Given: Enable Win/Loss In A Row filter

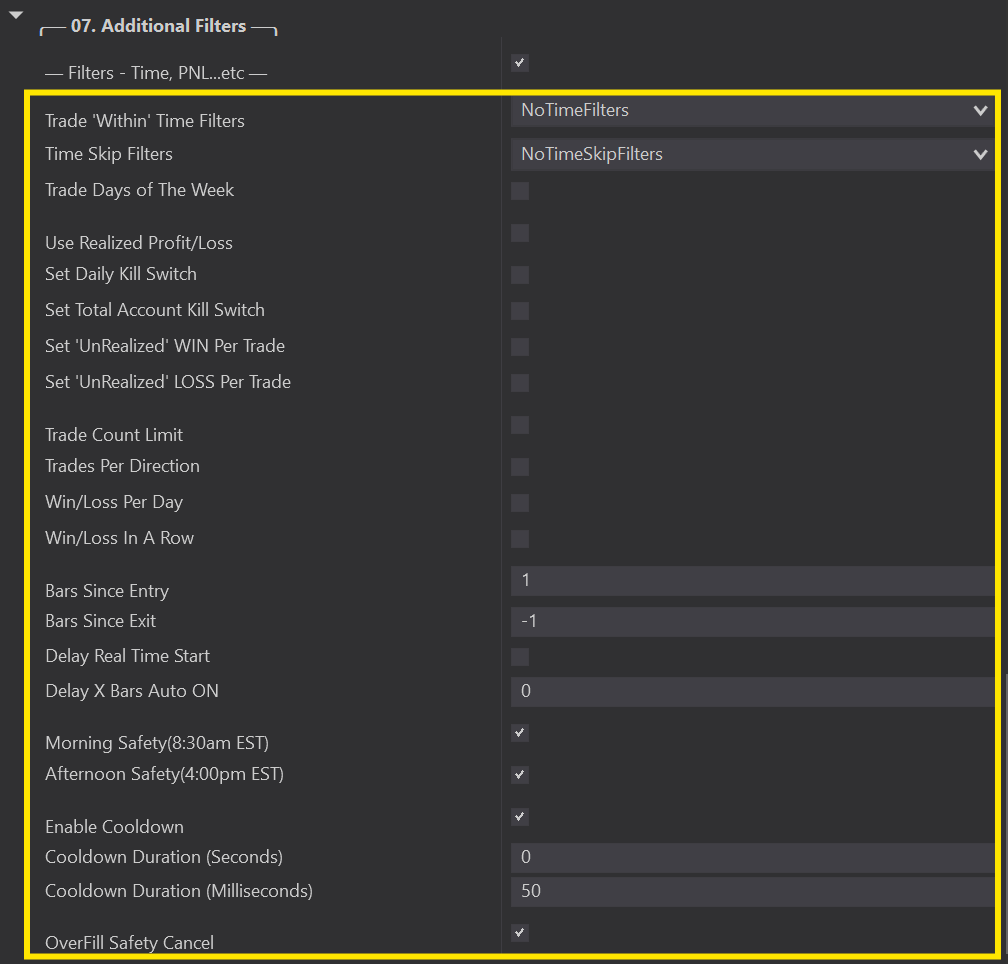Looking at the screenshot, I should point(520,539).
